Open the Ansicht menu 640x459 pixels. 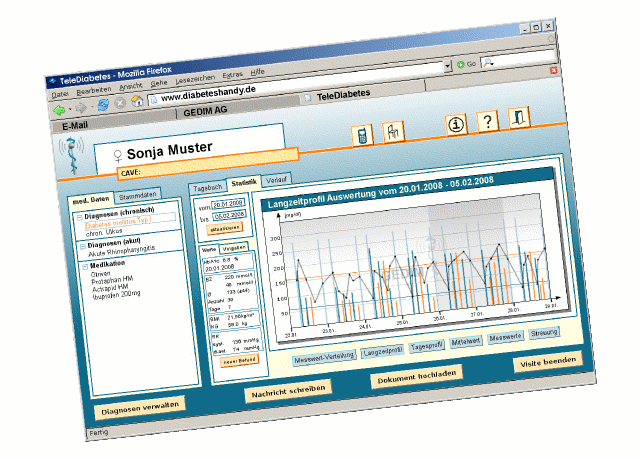131,86
